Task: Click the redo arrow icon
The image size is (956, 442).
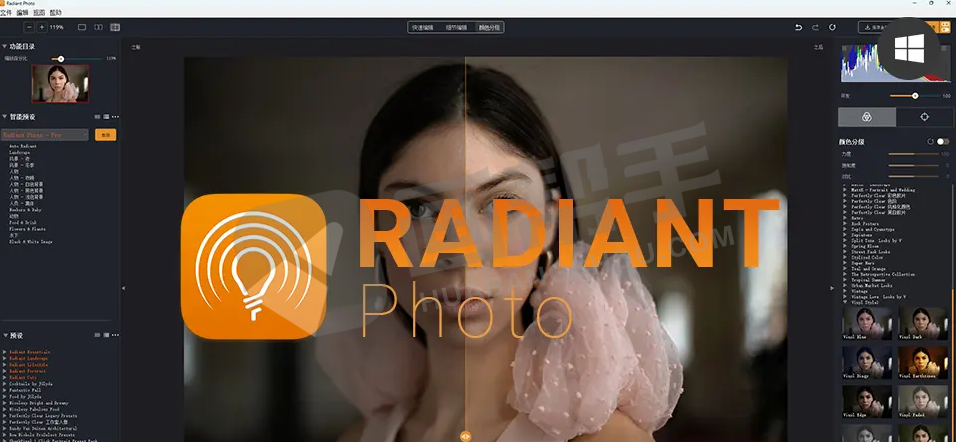Action: 816,27
